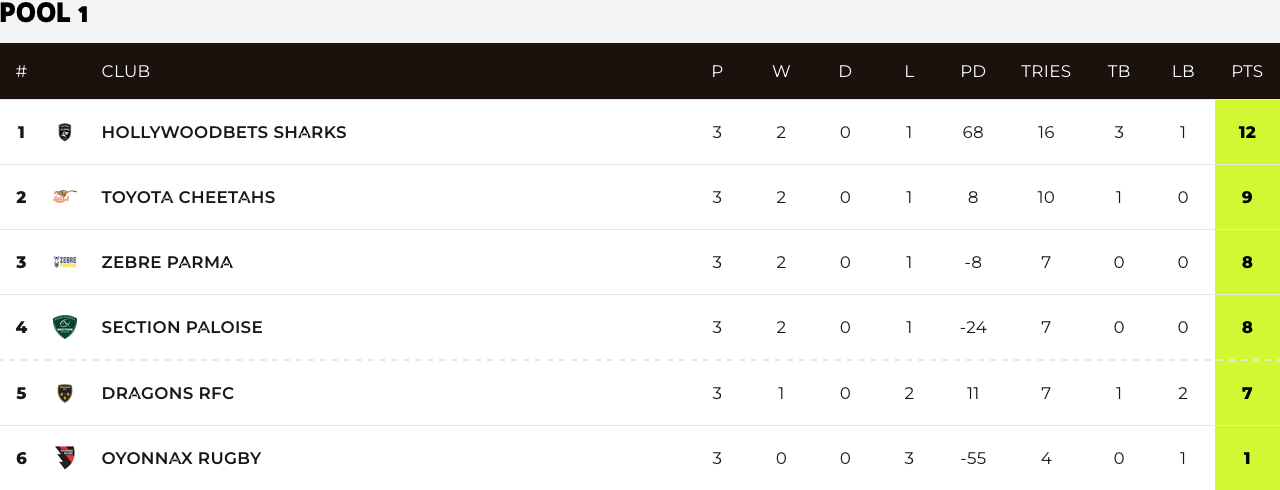Open Dragons RFC club name
This screenshot has height=490, width=1280.
(x=168, y=393)
